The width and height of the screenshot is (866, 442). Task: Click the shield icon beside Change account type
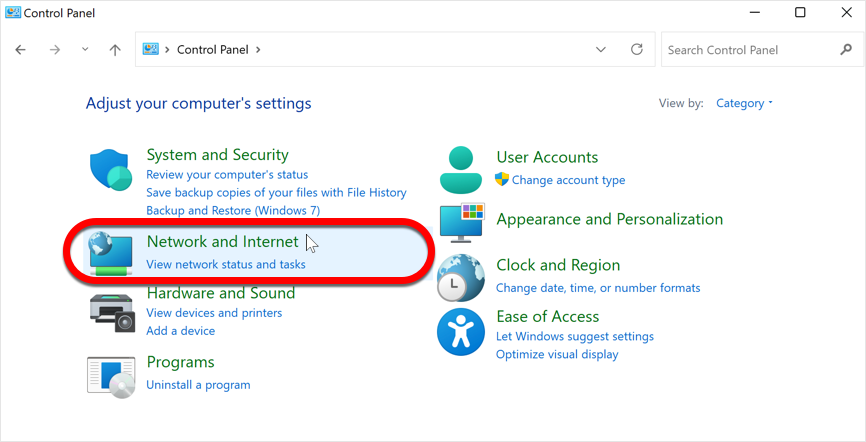(501, 179)
